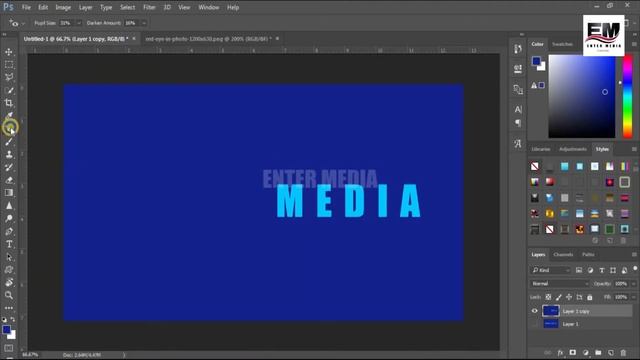
Task: Select the Sharpen tool triangle icon
Action: click(x=9, y=206)
